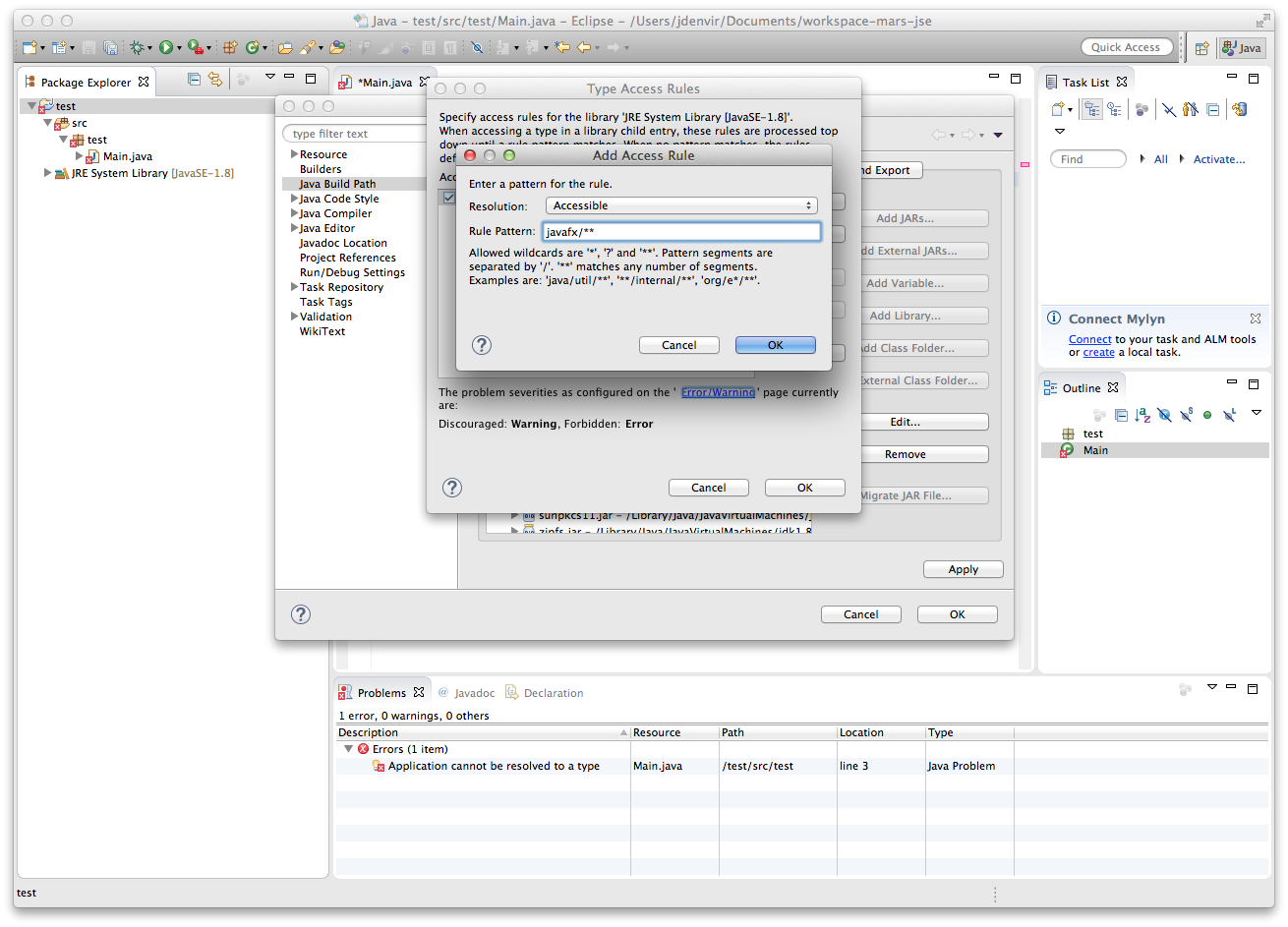Close the Connect Mylyn notice
This screenshot has width=1288, height=927.
(x=1256, y=319)
